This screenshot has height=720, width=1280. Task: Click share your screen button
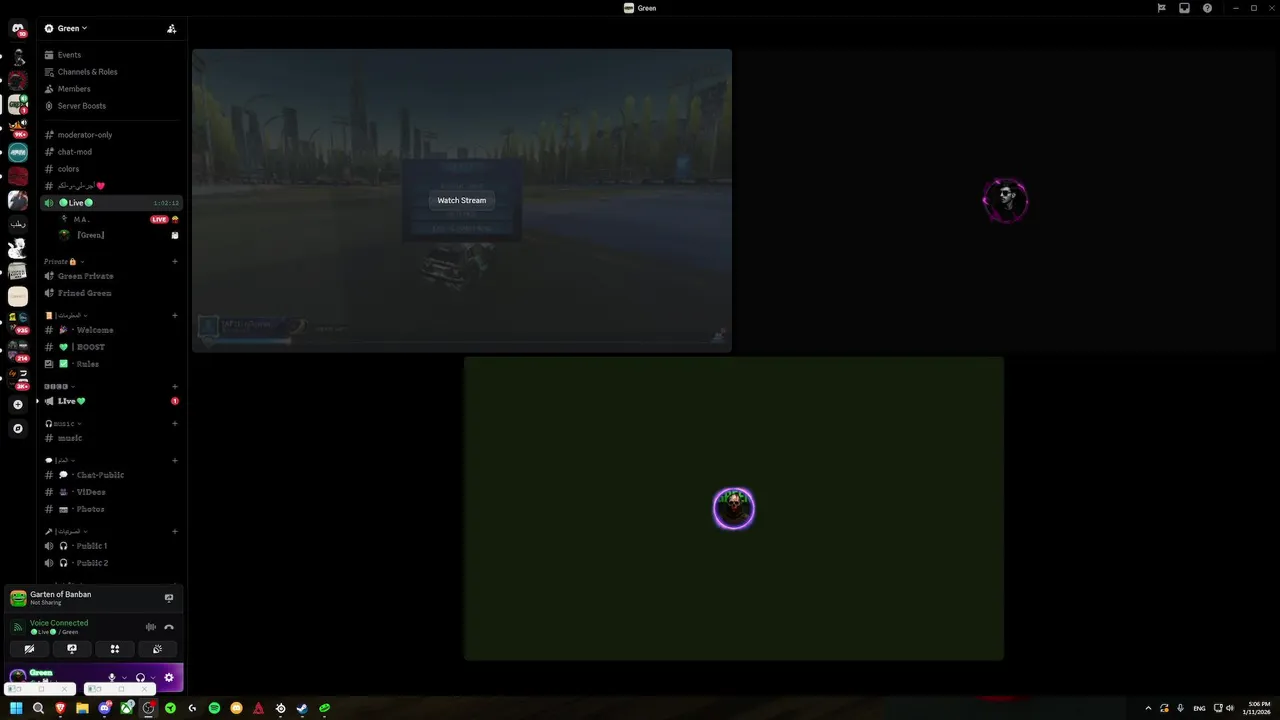pyautogui.click(x=72, y=649)
